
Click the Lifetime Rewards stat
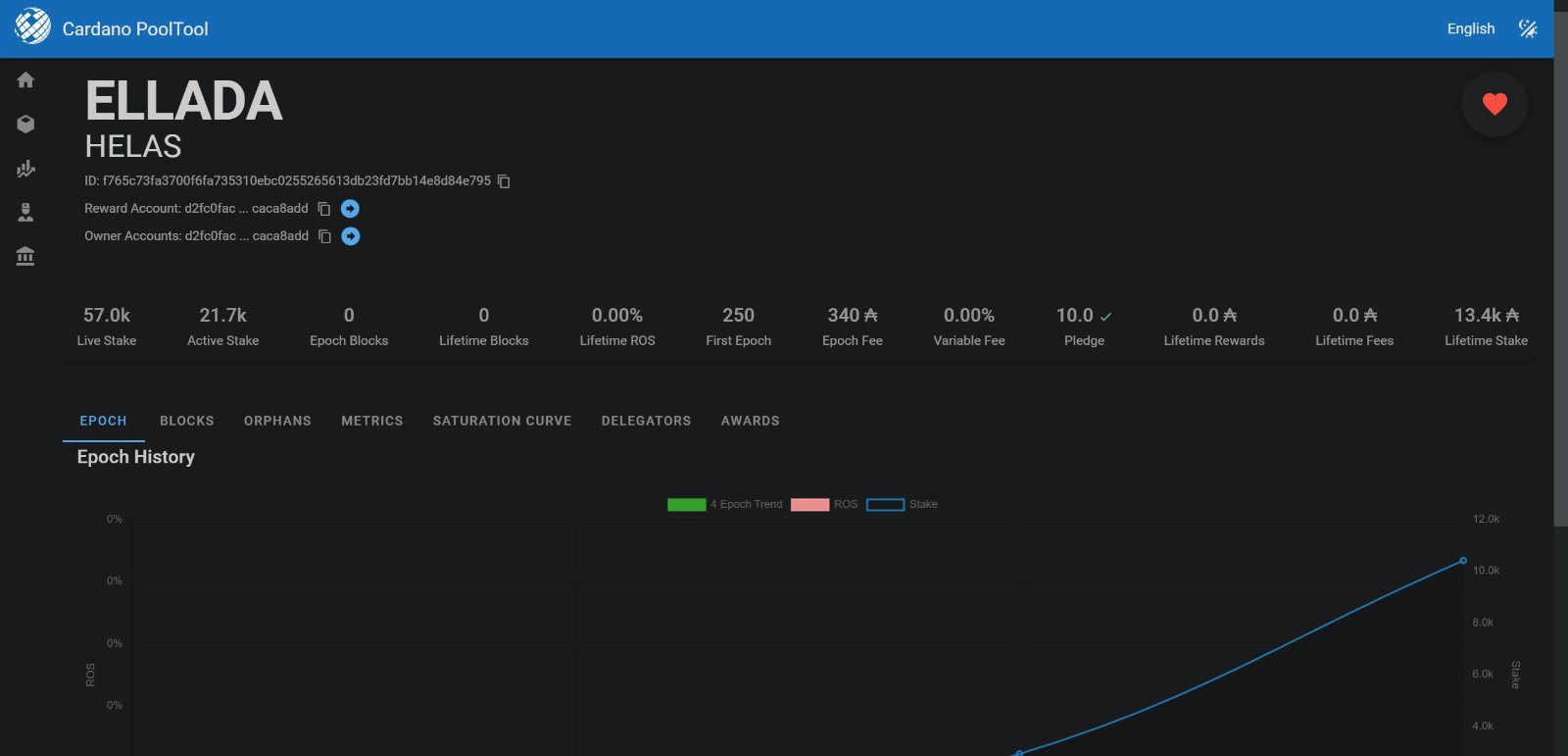point(1214,327)
